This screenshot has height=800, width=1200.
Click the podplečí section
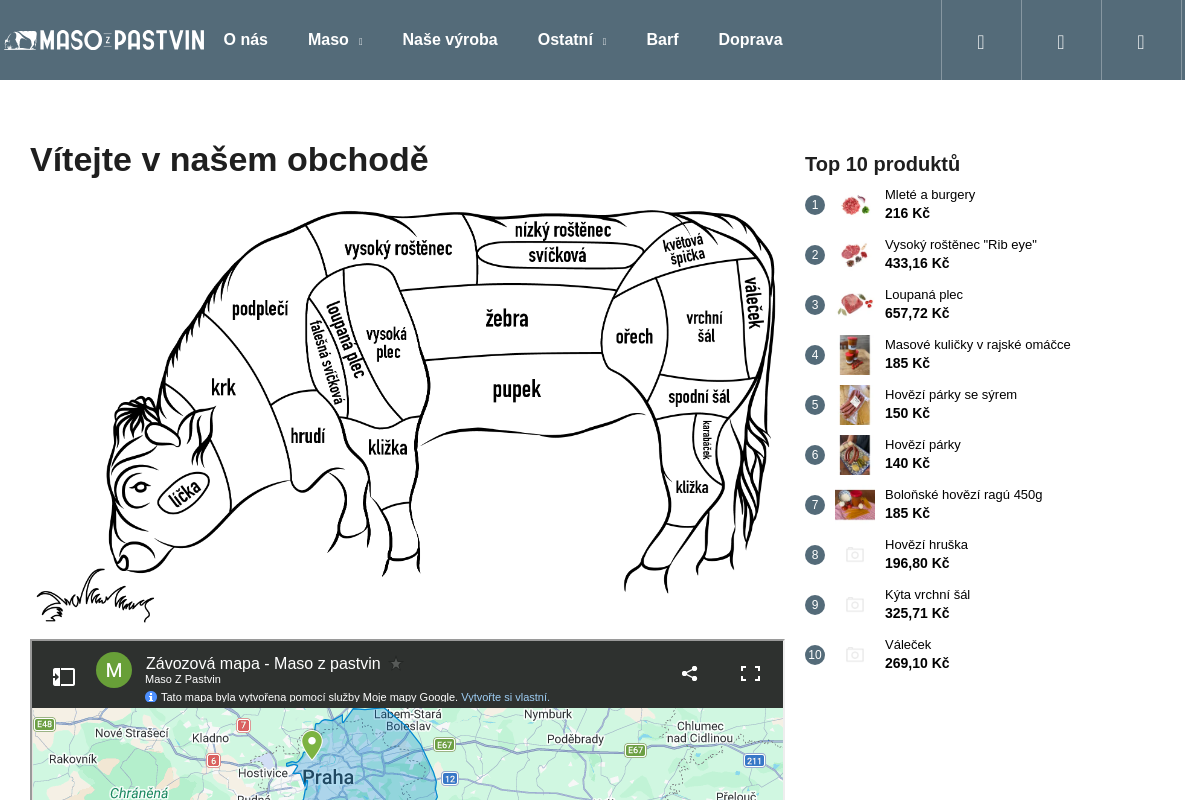tap(260, 309)
